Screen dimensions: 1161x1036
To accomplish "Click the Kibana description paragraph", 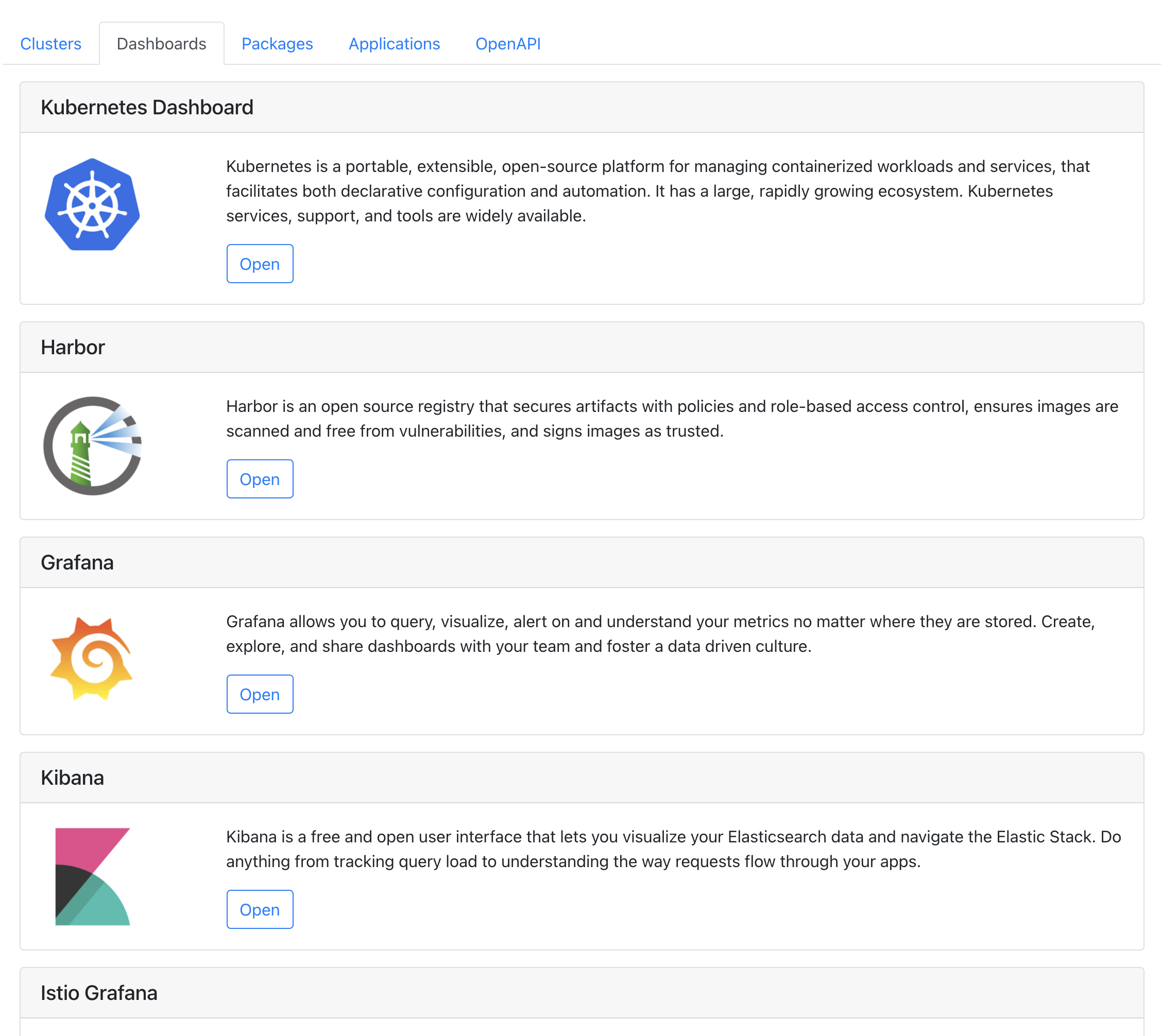I will (674, 849).
